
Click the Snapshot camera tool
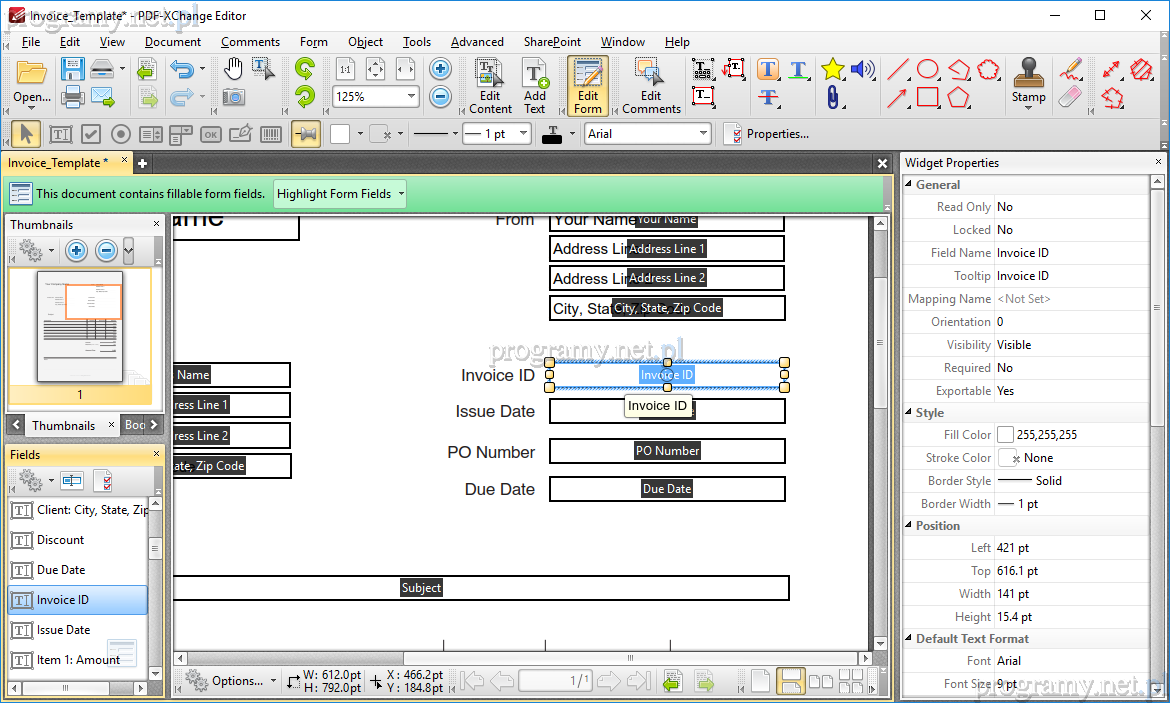pos(233,97)
